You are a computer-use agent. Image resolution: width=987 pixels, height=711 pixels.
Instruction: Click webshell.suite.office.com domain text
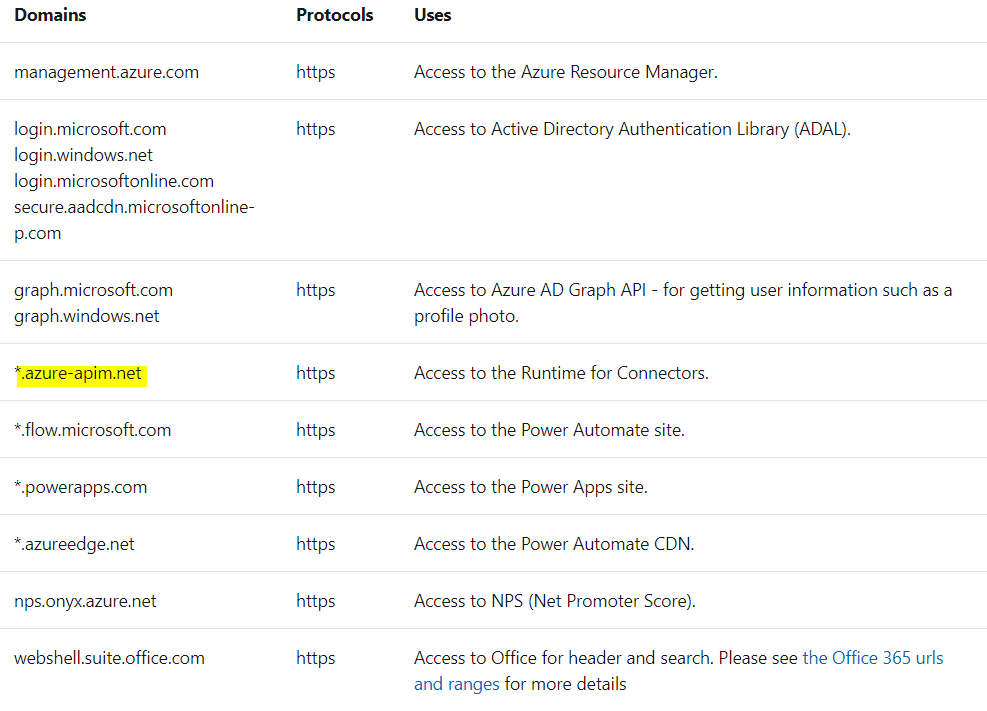click(110, 658)
